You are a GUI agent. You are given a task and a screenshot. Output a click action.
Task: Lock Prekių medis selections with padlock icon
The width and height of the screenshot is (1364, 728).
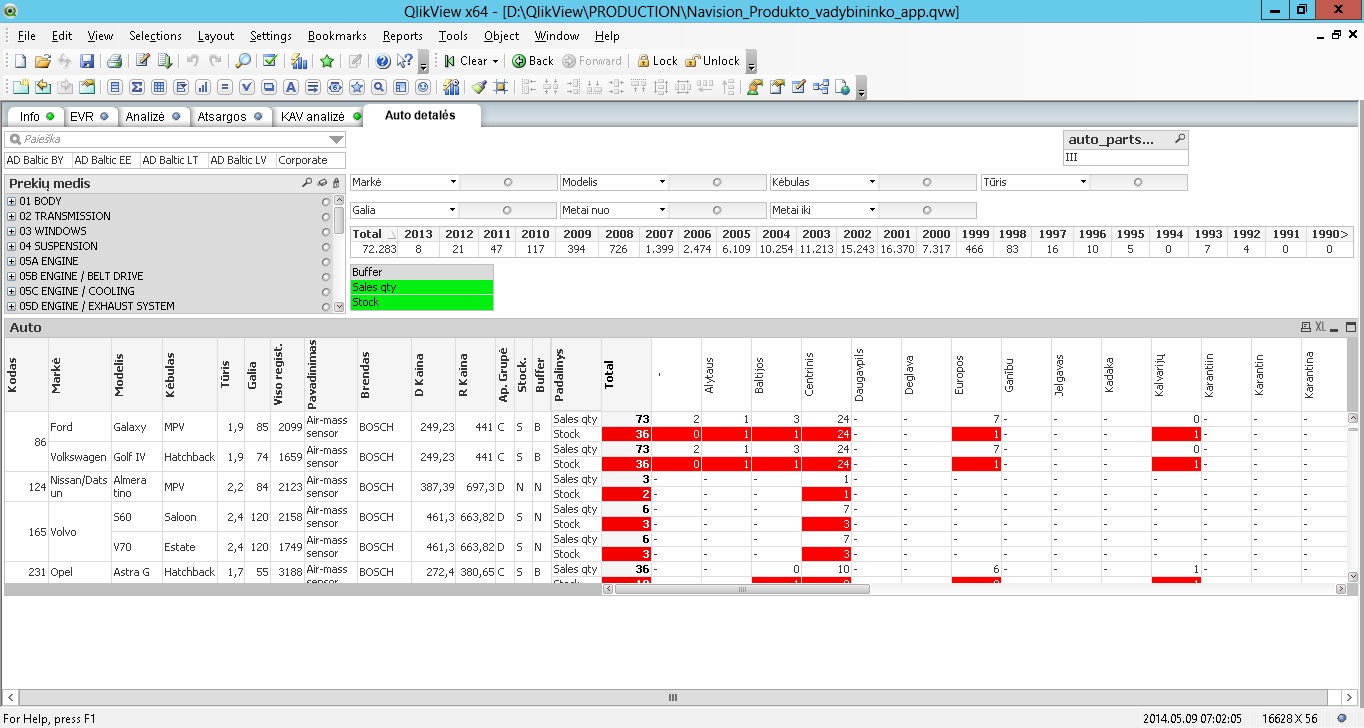coord(336,183)
